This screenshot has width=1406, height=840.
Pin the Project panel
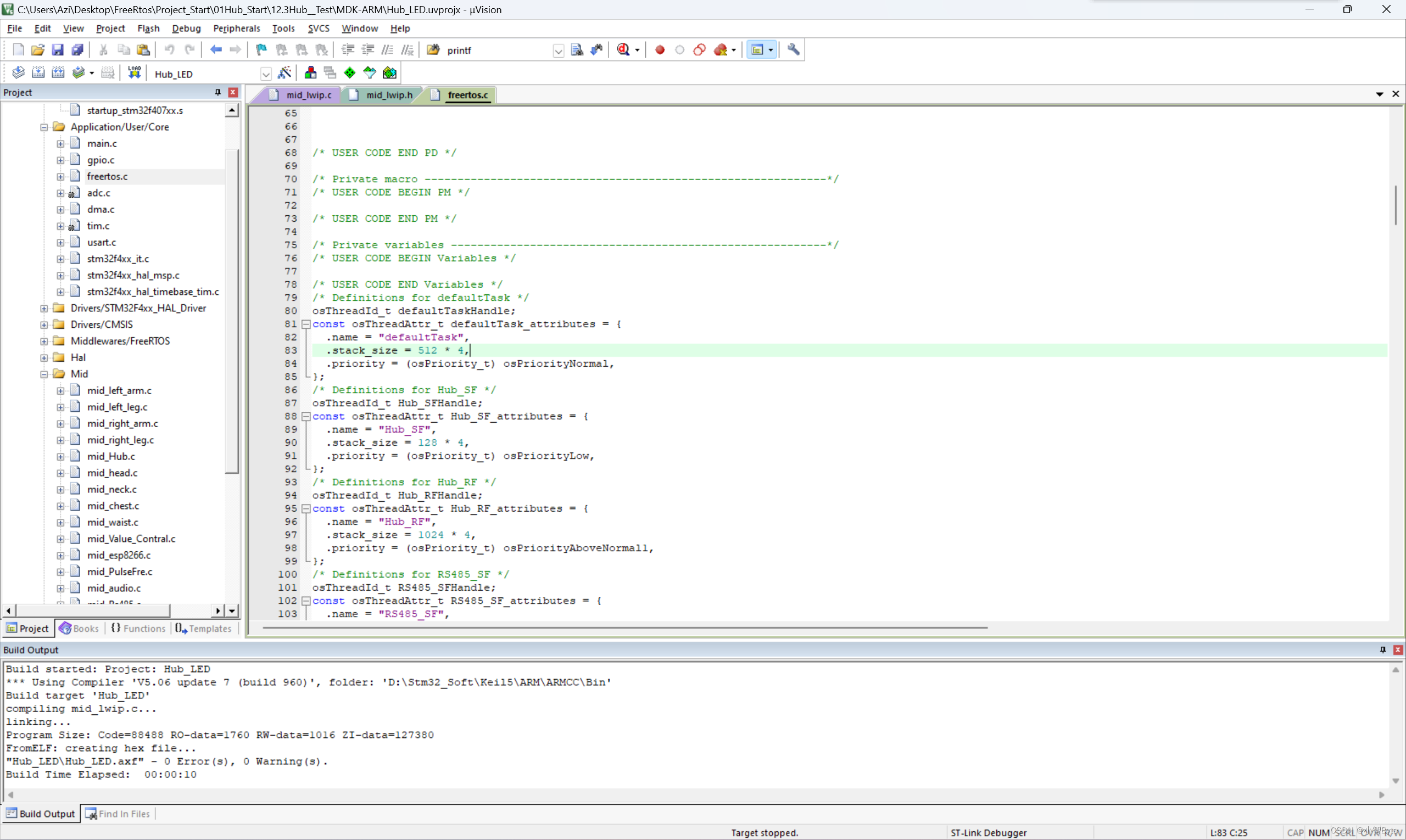(x=217, y=92)
